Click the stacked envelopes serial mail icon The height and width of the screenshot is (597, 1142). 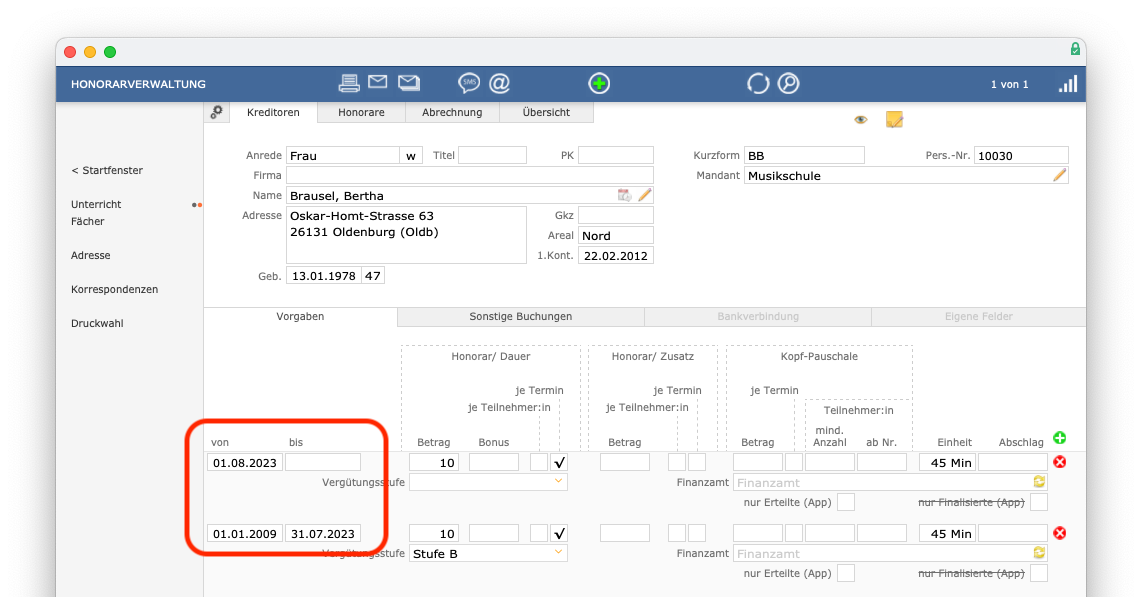coord(409,83)
